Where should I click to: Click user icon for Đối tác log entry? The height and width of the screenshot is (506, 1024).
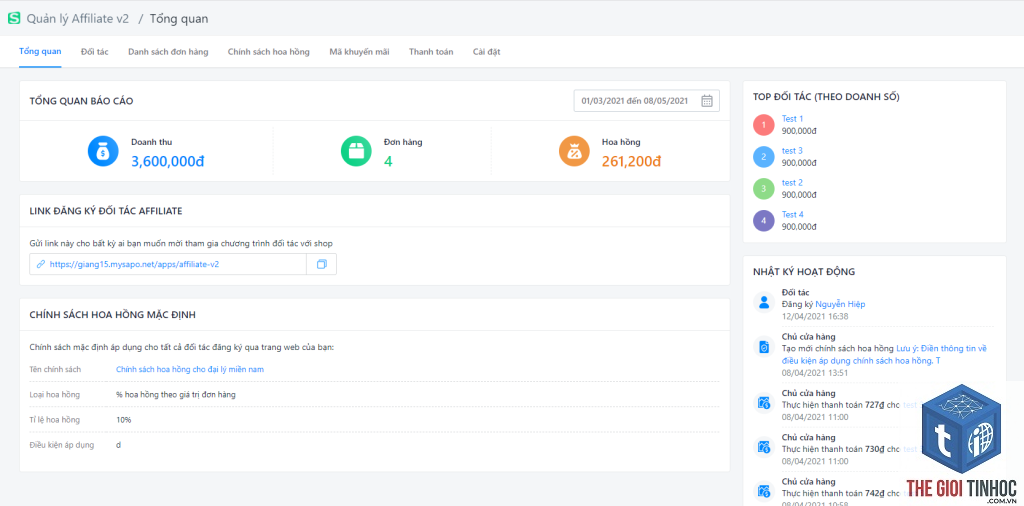(x=763, y=302)
